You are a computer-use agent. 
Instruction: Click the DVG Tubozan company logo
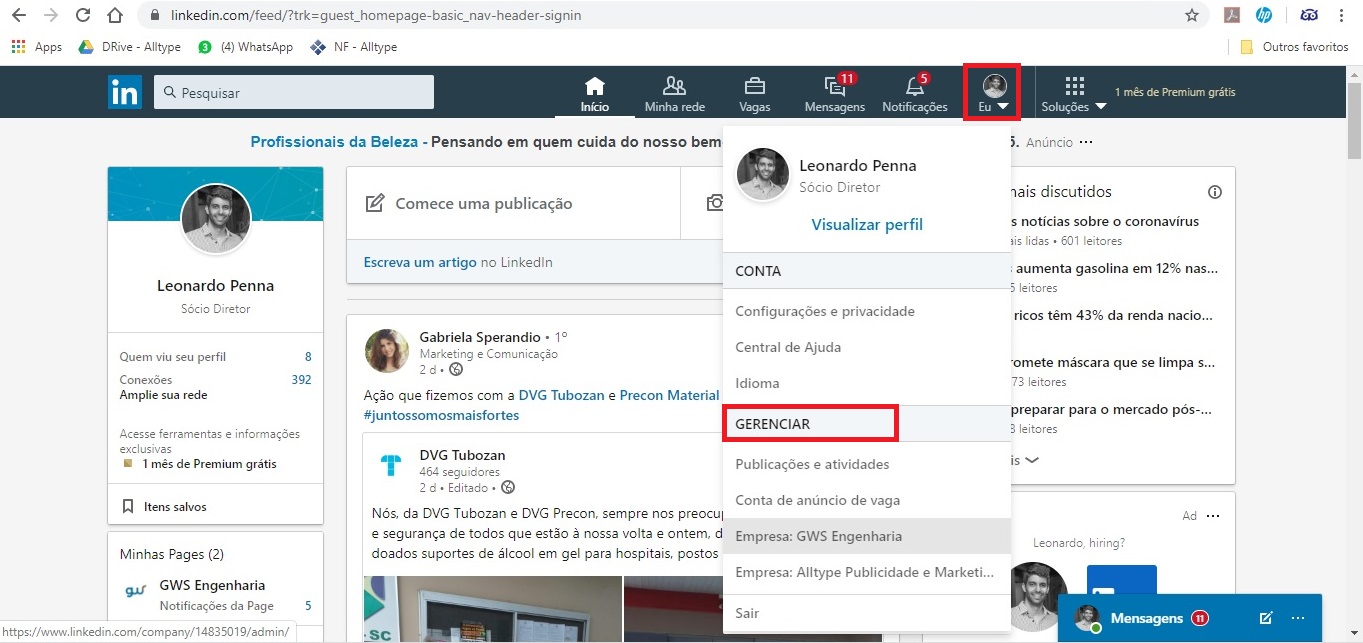coord(390,465)
